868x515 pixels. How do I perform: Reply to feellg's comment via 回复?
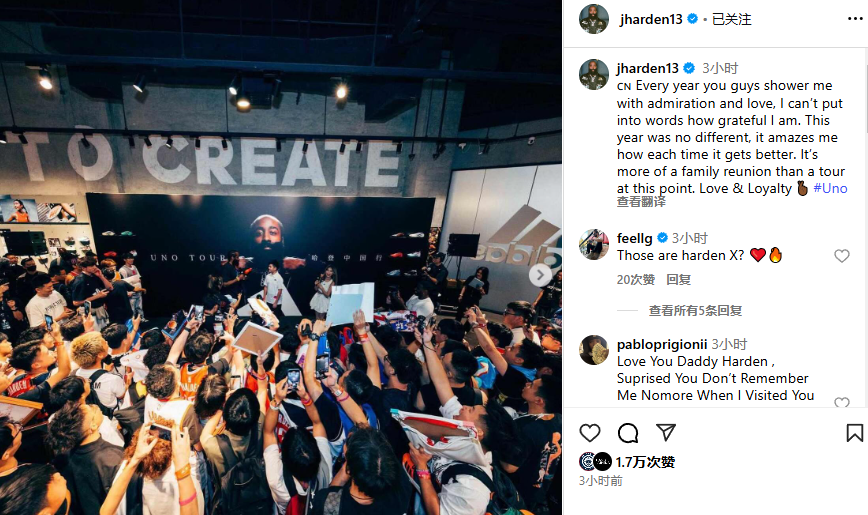[678, 280]
